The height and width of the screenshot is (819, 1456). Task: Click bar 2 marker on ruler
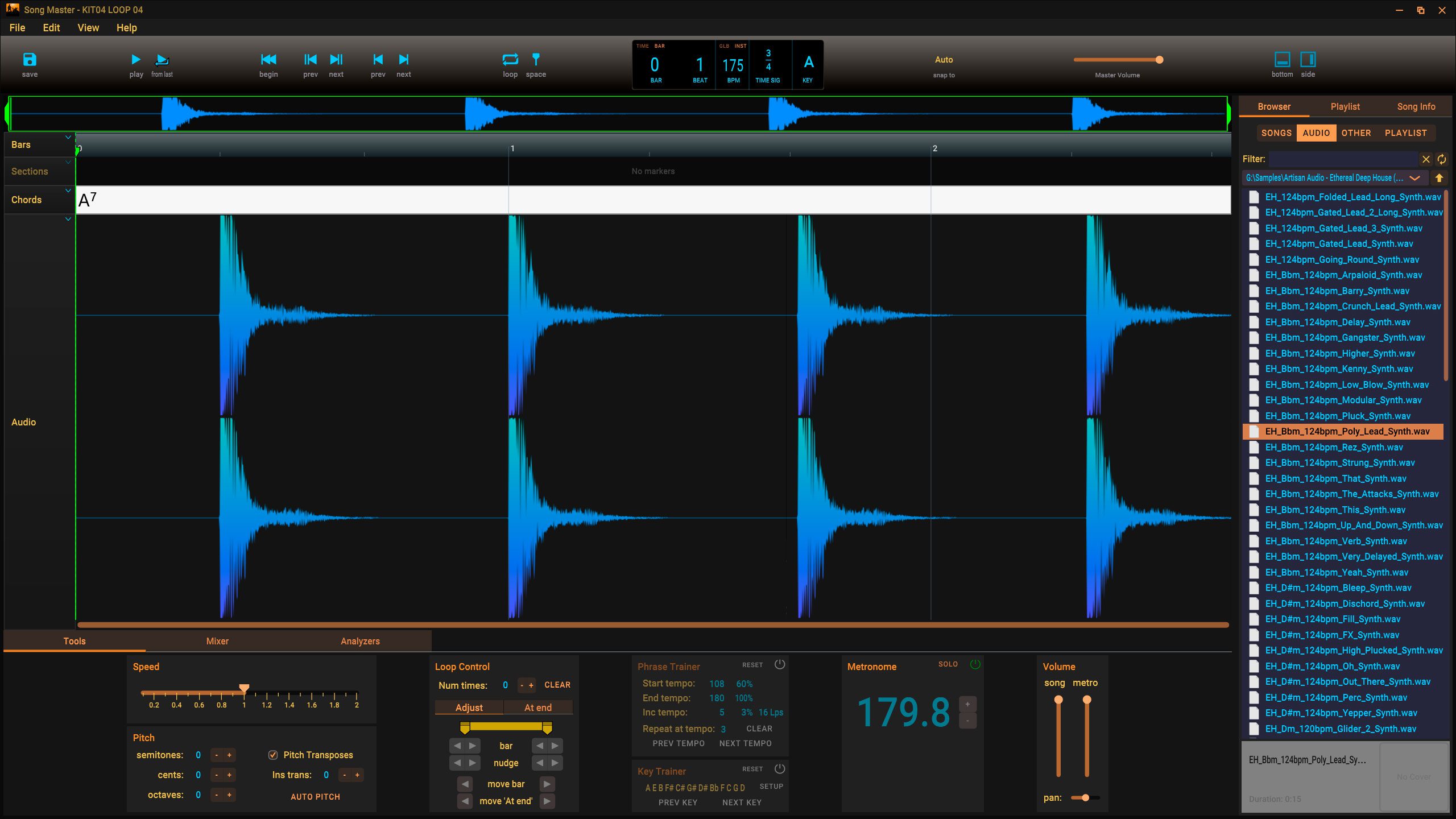(x=934, y=148)
